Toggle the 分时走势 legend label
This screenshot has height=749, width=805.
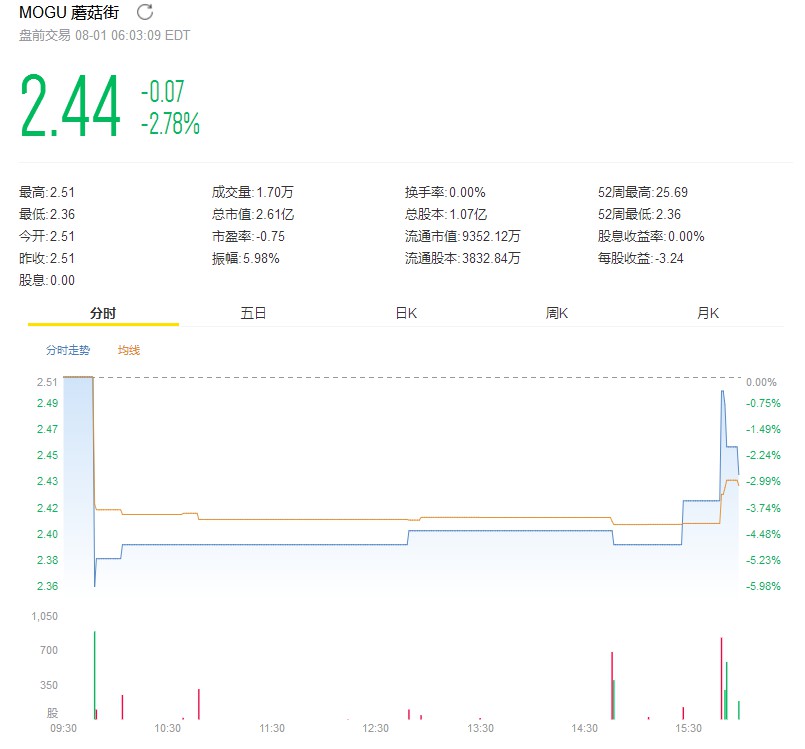(68, 350)
